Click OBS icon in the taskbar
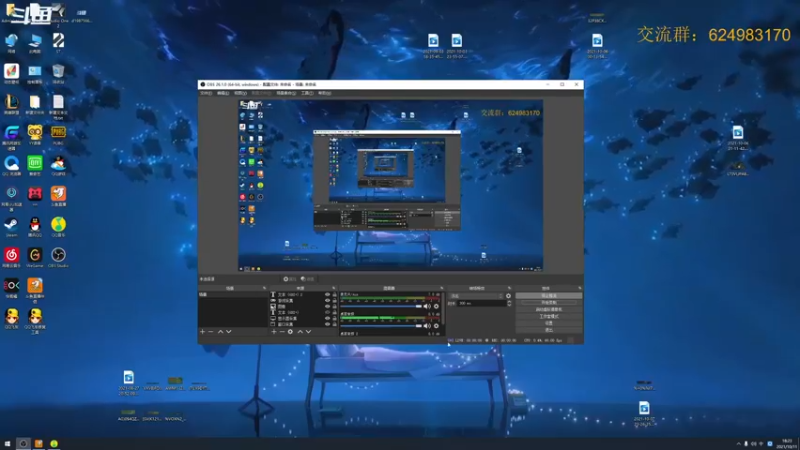This screenshot has height=450, width=800. click(x=23, y=444)
